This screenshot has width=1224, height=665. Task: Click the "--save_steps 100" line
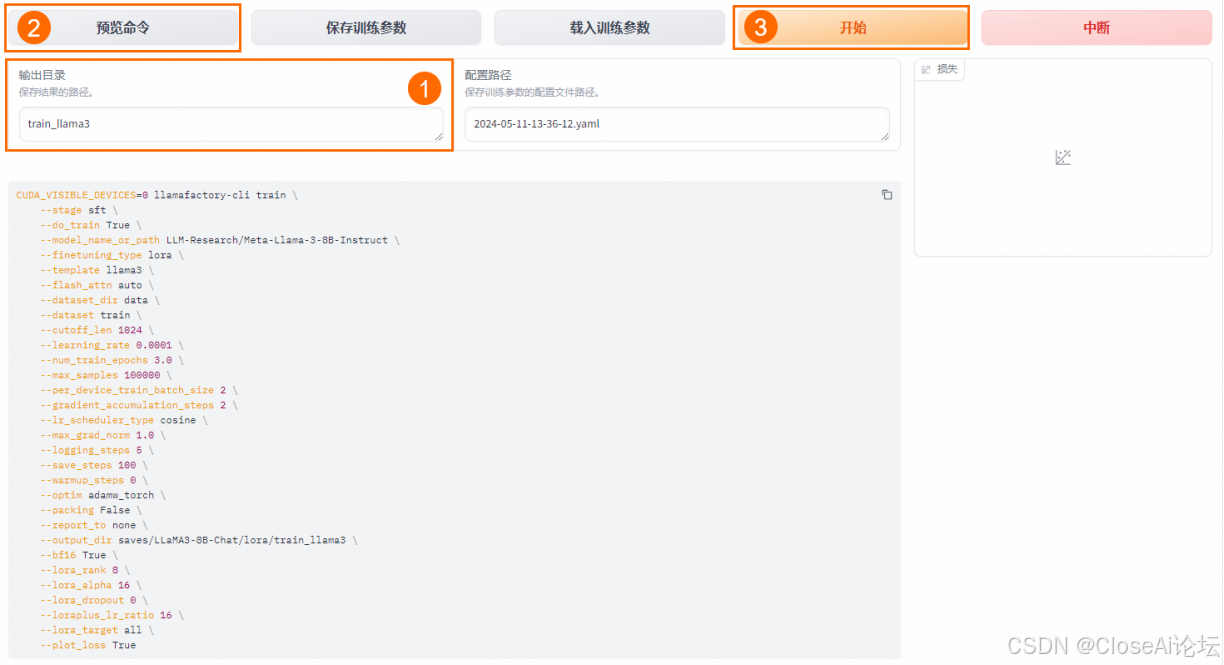click(x=93, y=465)
